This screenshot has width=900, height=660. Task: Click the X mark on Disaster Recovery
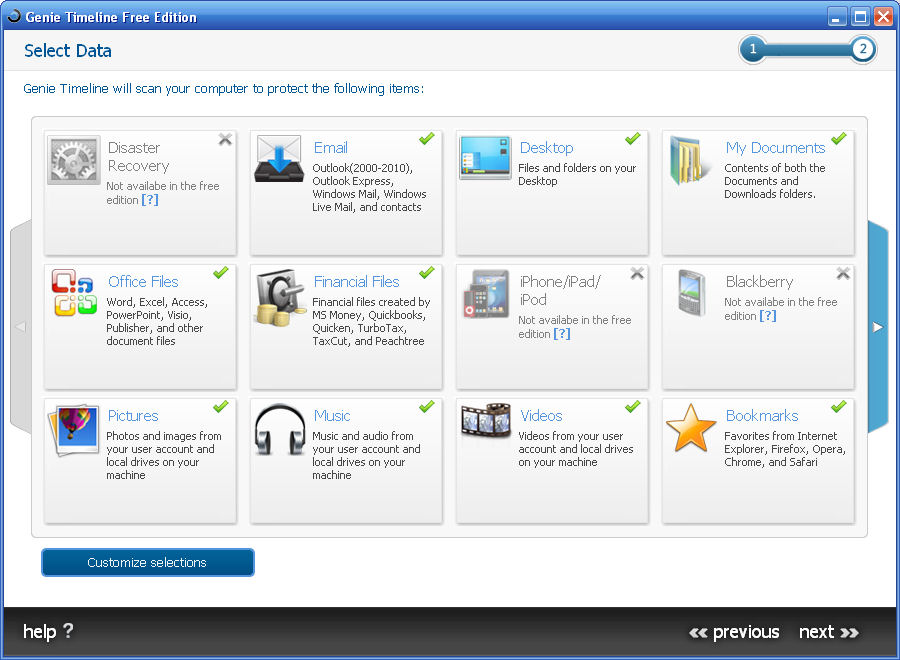click(x=225, y=139)
